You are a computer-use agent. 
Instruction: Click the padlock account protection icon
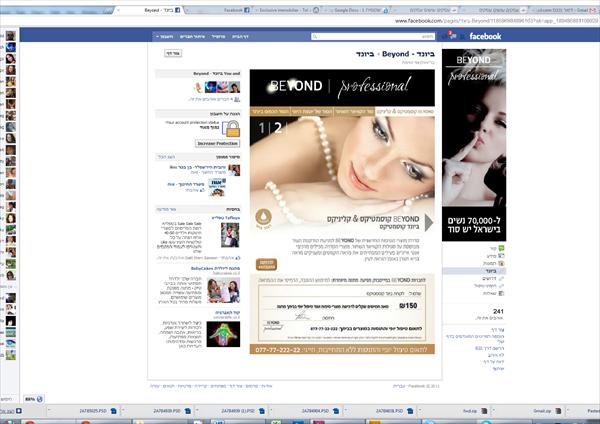(231, 129)
